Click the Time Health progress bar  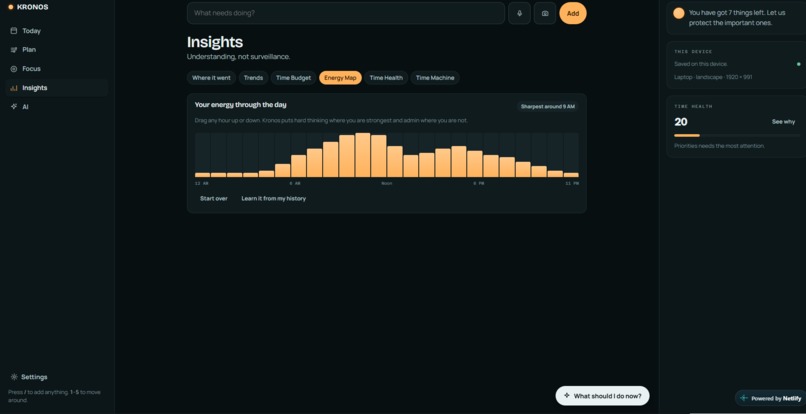pyautogui.click(x=737, y=135)
